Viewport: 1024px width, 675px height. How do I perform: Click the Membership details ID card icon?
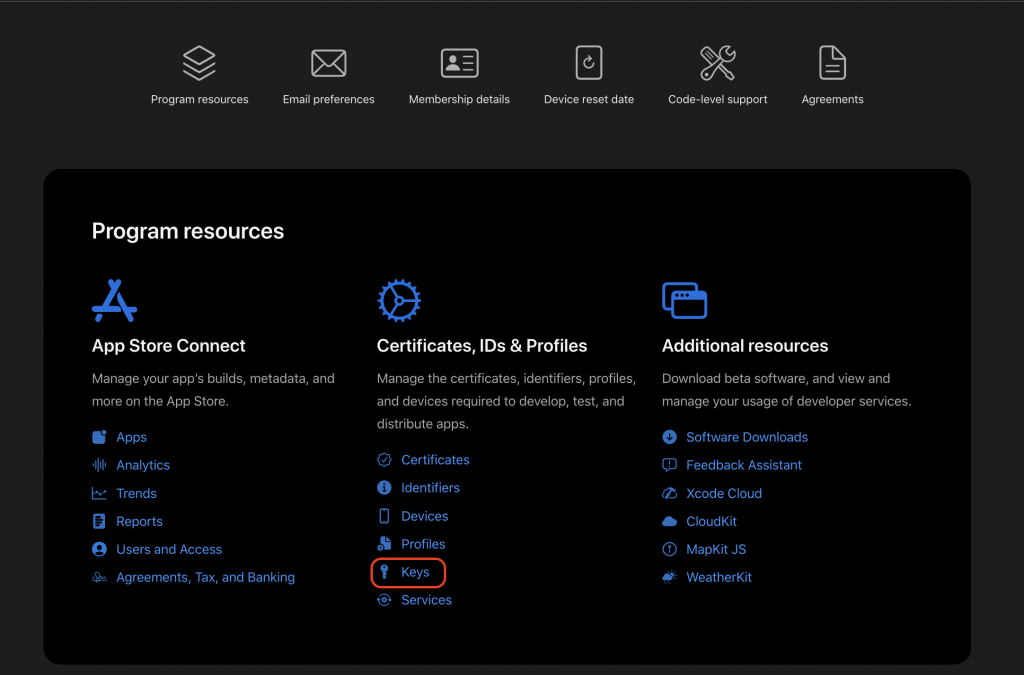click(x=459, y=63)
